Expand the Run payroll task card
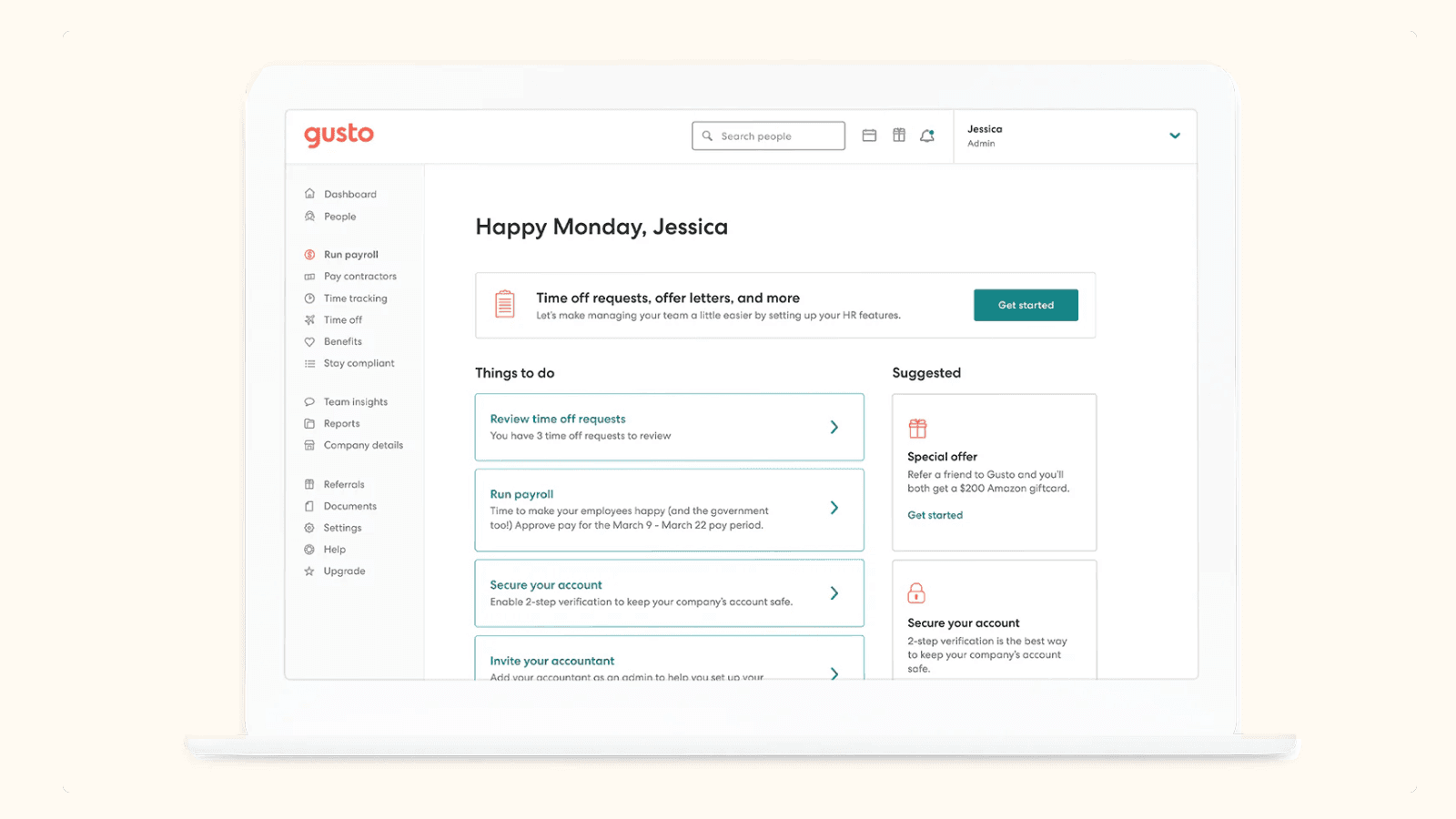The height and width of the screenshot is (819, 1456). (x=834, y=509)
